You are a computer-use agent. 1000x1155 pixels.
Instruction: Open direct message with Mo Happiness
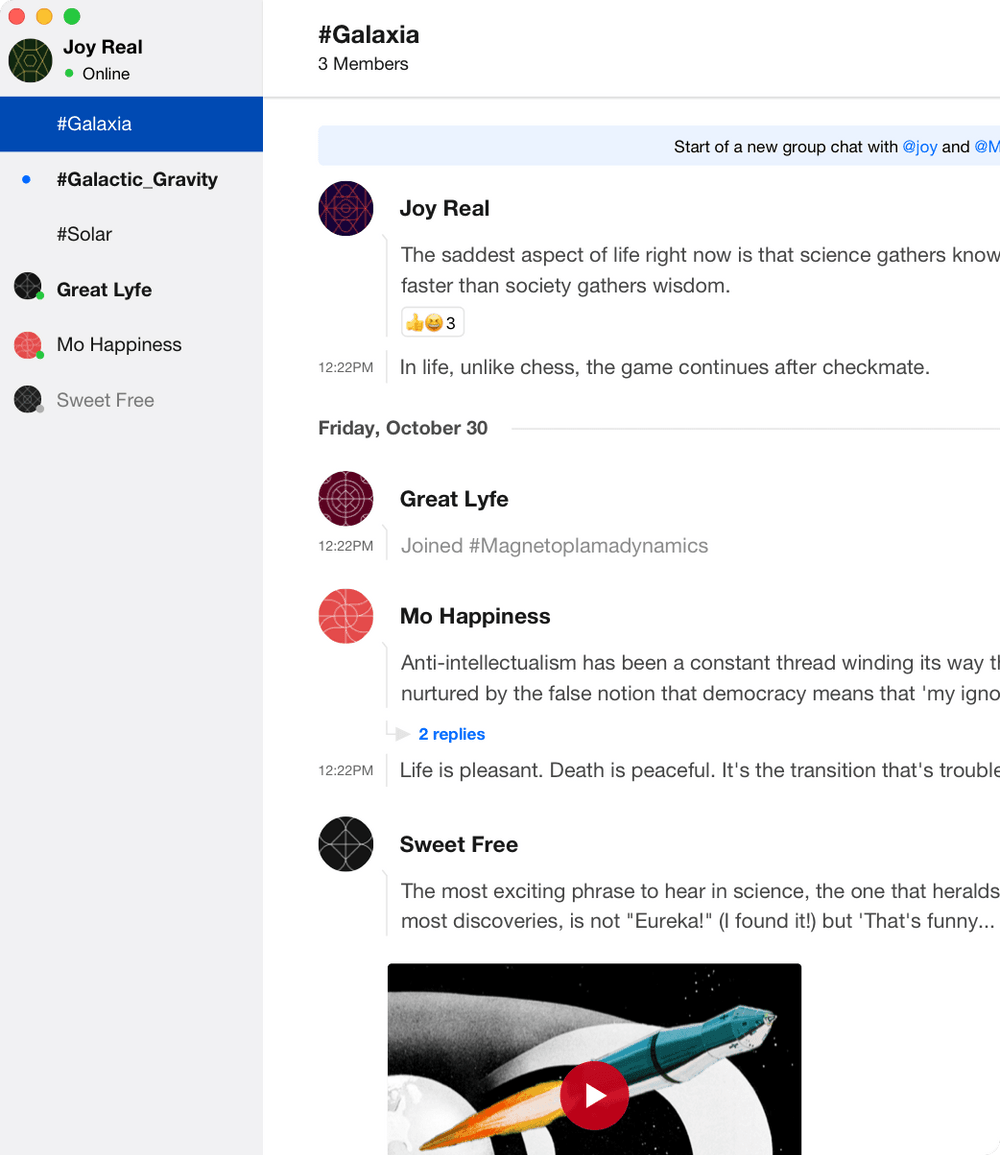[119, 345]
